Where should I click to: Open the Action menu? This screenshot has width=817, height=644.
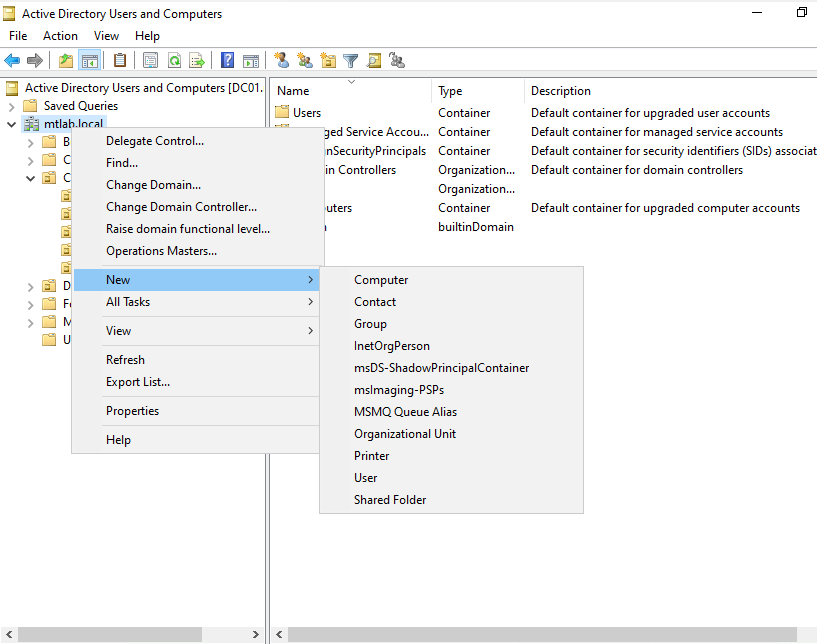pos(60,36)
